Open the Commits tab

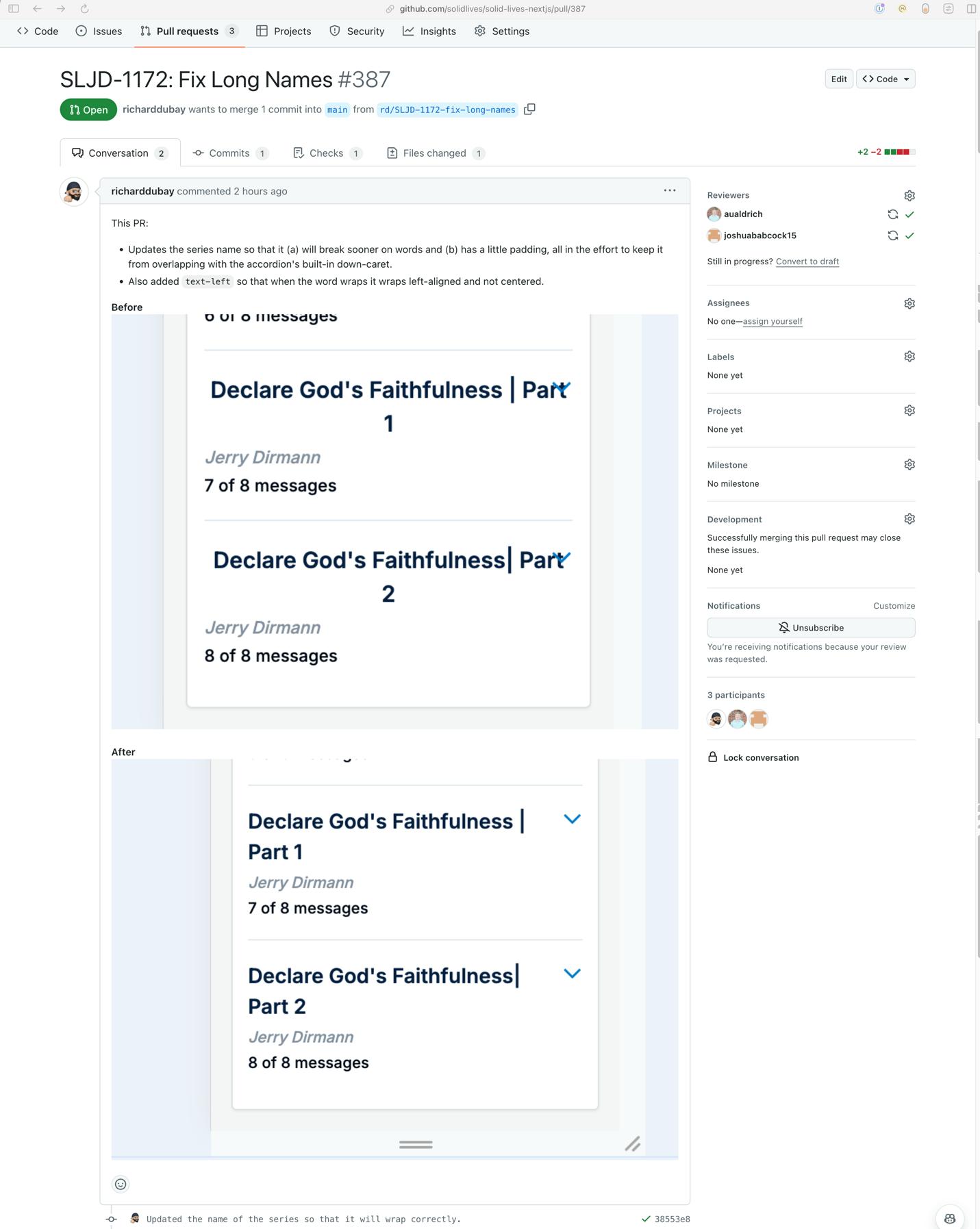(x=229, y=153)
